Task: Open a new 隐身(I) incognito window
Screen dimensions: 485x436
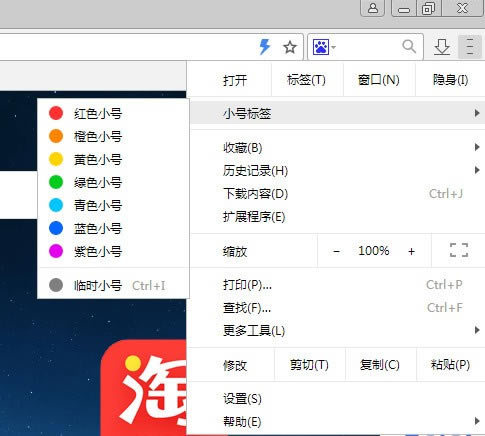Action: (x=450, y=80)
